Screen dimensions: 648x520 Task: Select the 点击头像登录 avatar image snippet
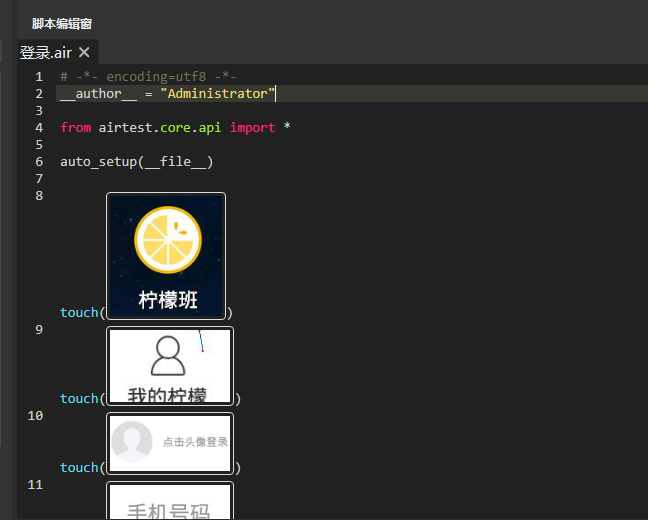(x=170, y=442)
